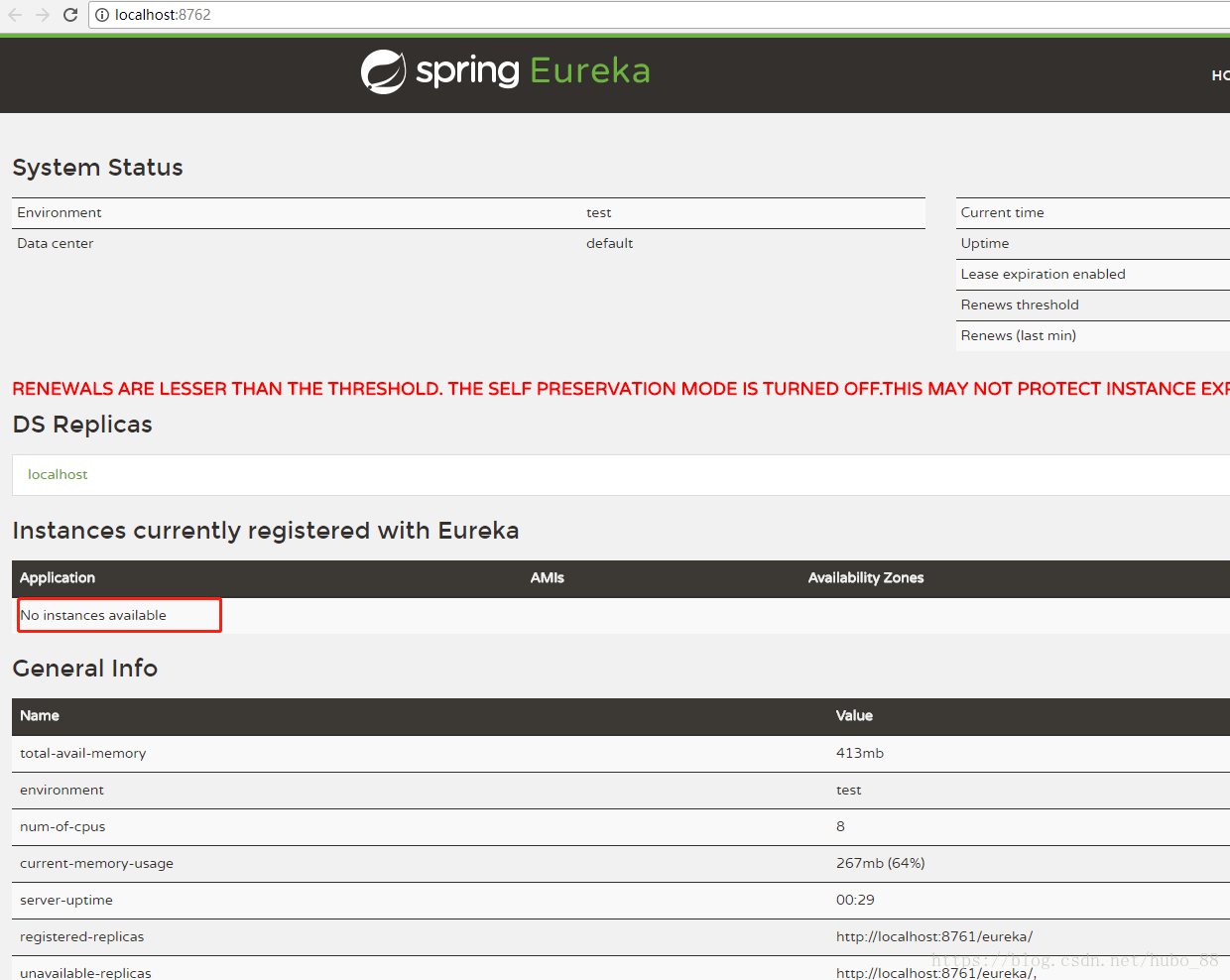Screen dimensions: 1230x980
Task: Click the Spring leaf logo
Action: 383,71
